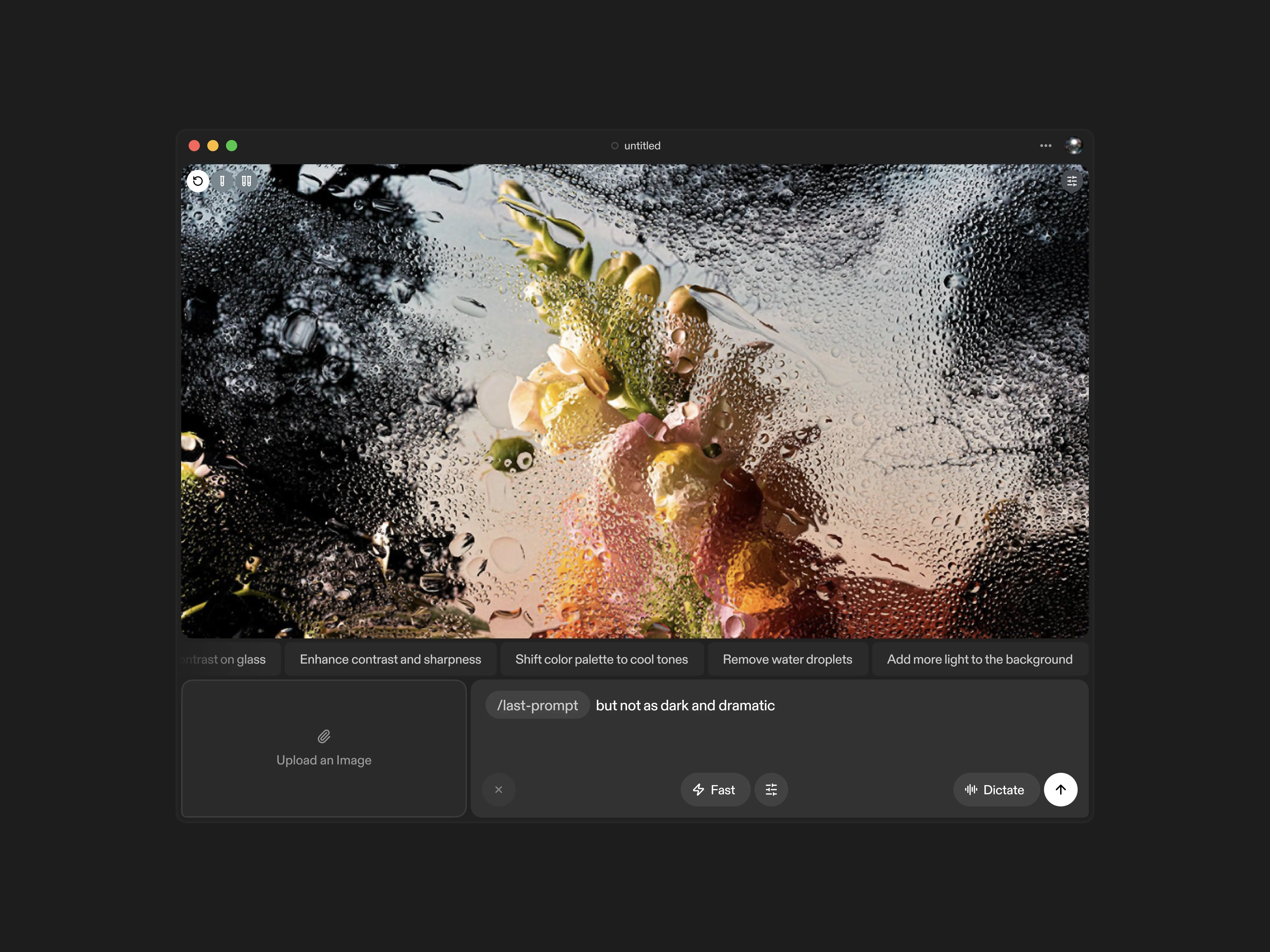Click the paperclip upload icon
The image size is (1270, 952).
click(x=324, y=736)
